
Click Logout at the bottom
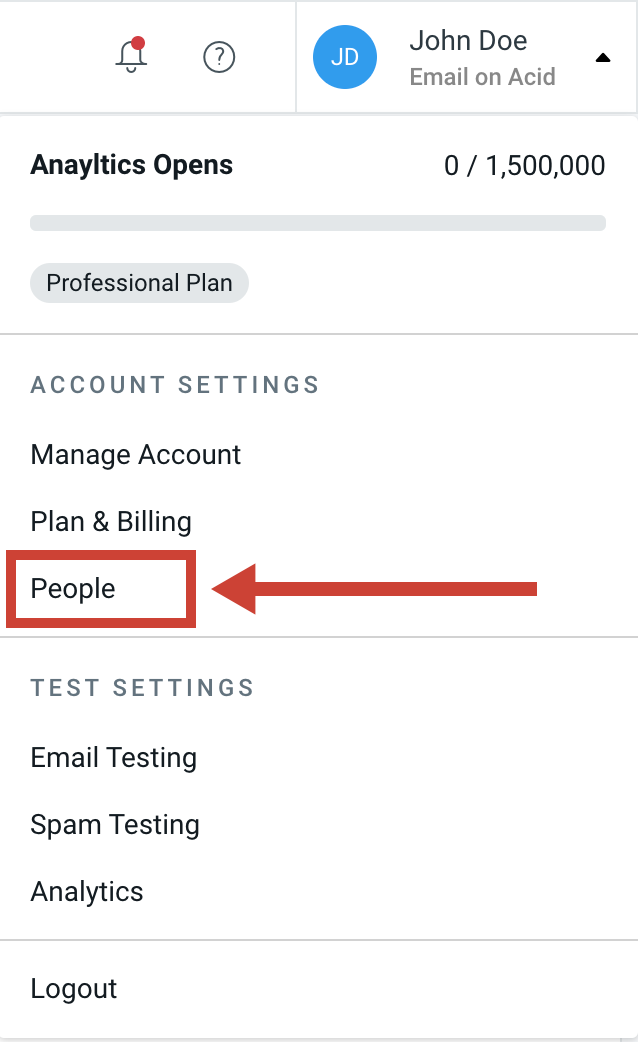point(73,989)
